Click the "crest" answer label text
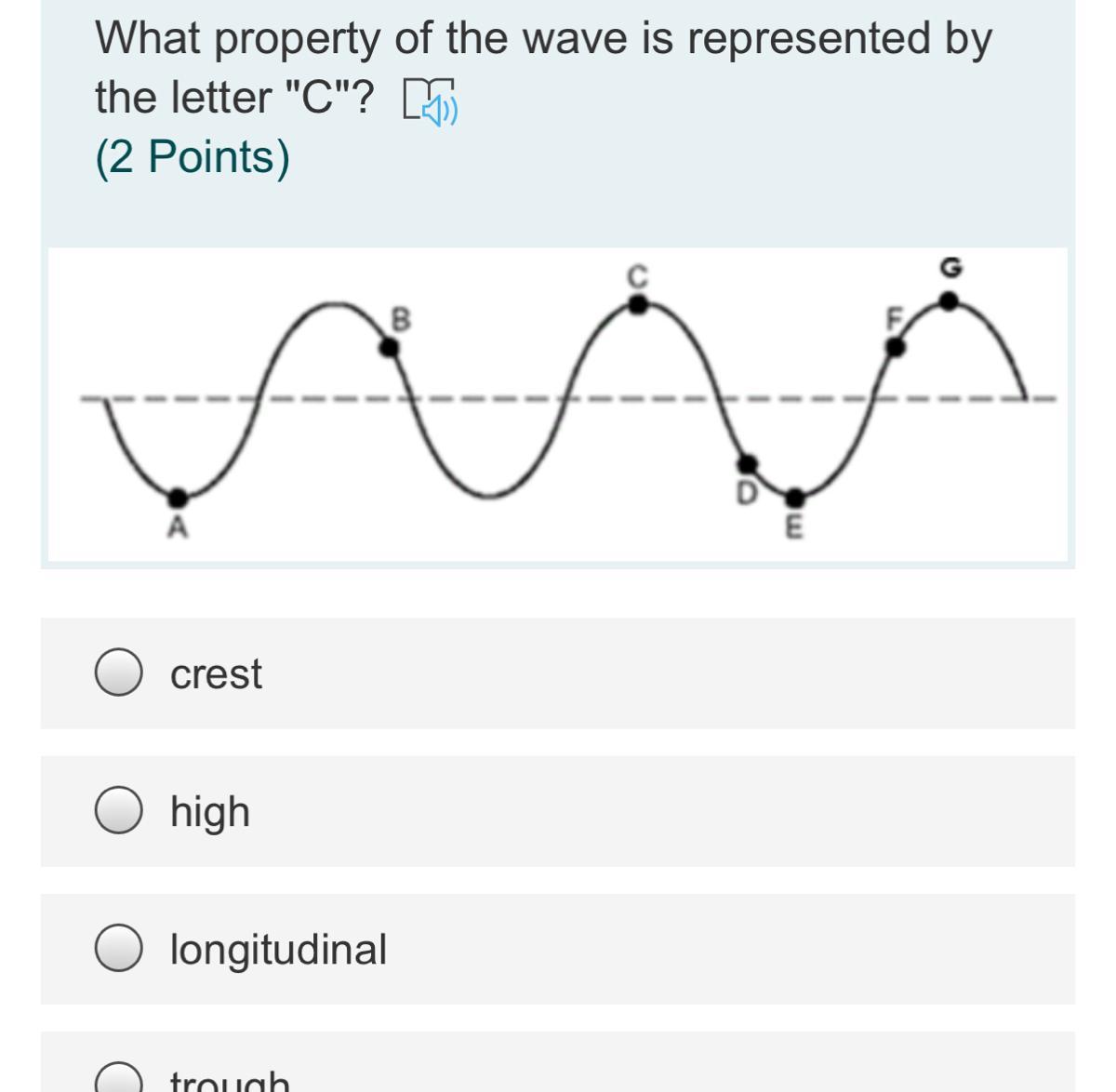 click(216, 673)
